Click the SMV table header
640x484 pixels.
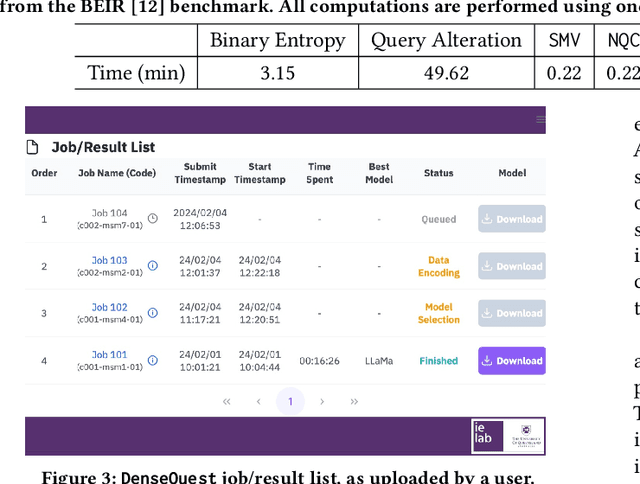(564, 40)
